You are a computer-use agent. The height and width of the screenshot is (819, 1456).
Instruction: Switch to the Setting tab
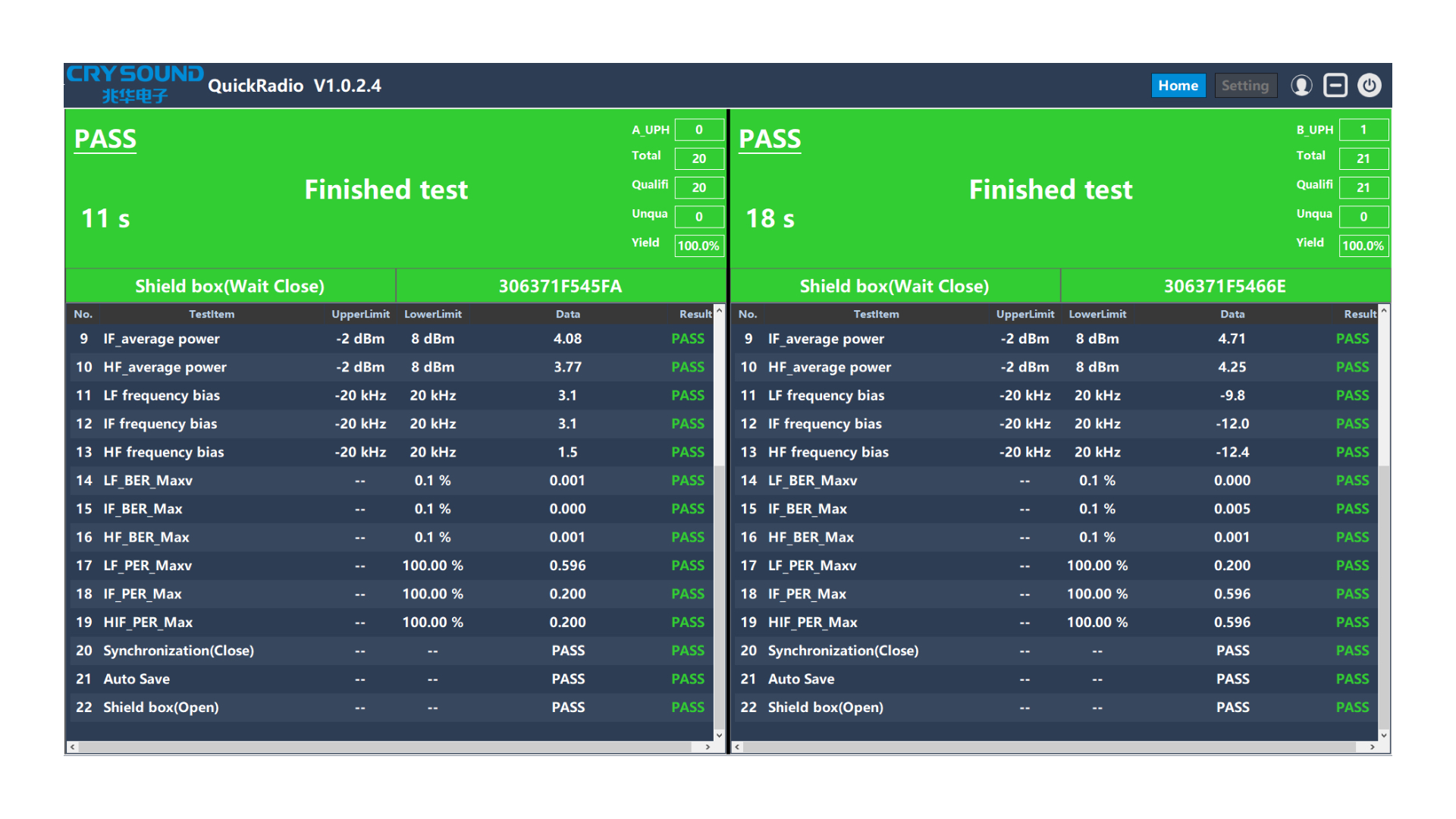pyautogui.click(x=1244, y=86)
